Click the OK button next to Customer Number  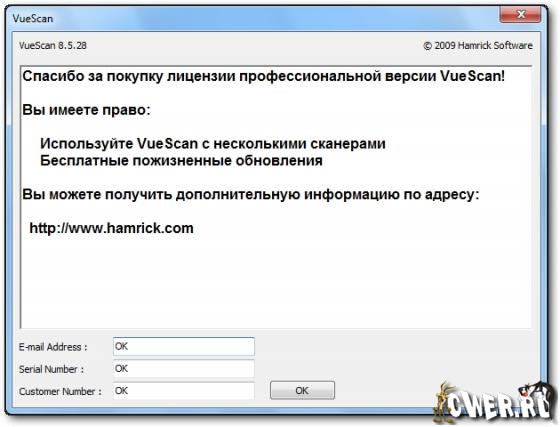(302, 390)
